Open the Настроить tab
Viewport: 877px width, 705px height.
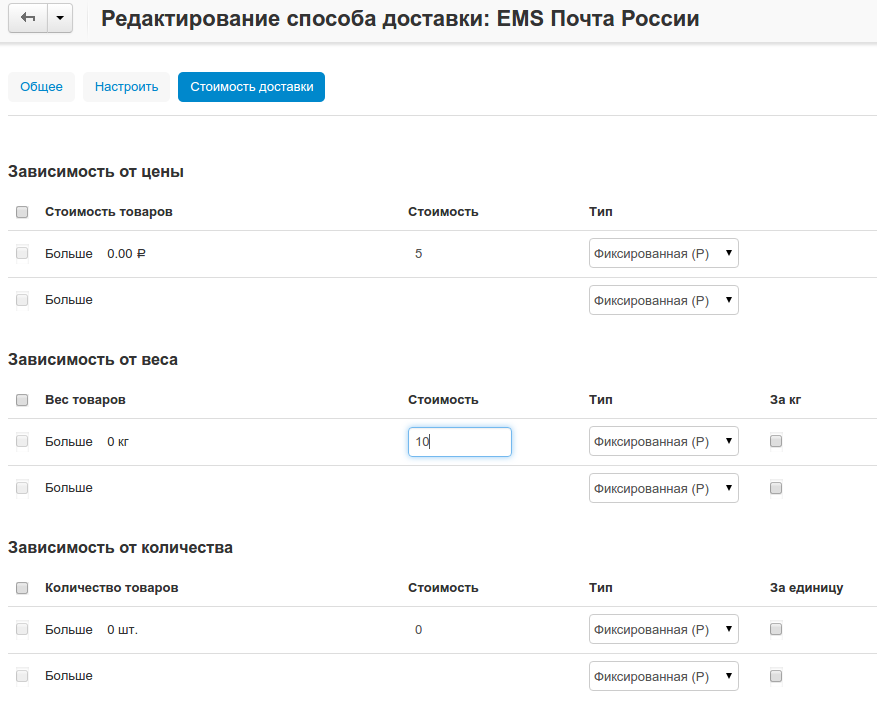pyautogui.click(x=127, y=87)
